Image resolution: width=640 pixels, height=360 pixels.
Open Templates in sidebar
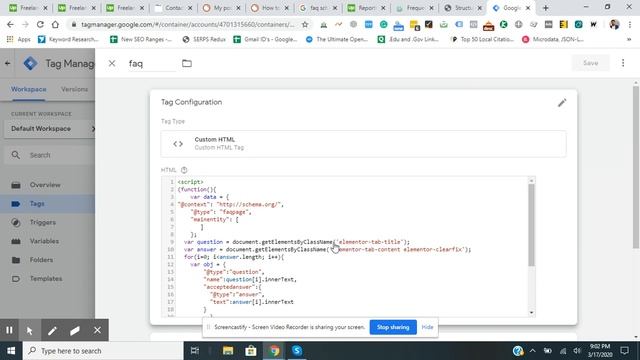pyautogui.click(x=47, y=279)
